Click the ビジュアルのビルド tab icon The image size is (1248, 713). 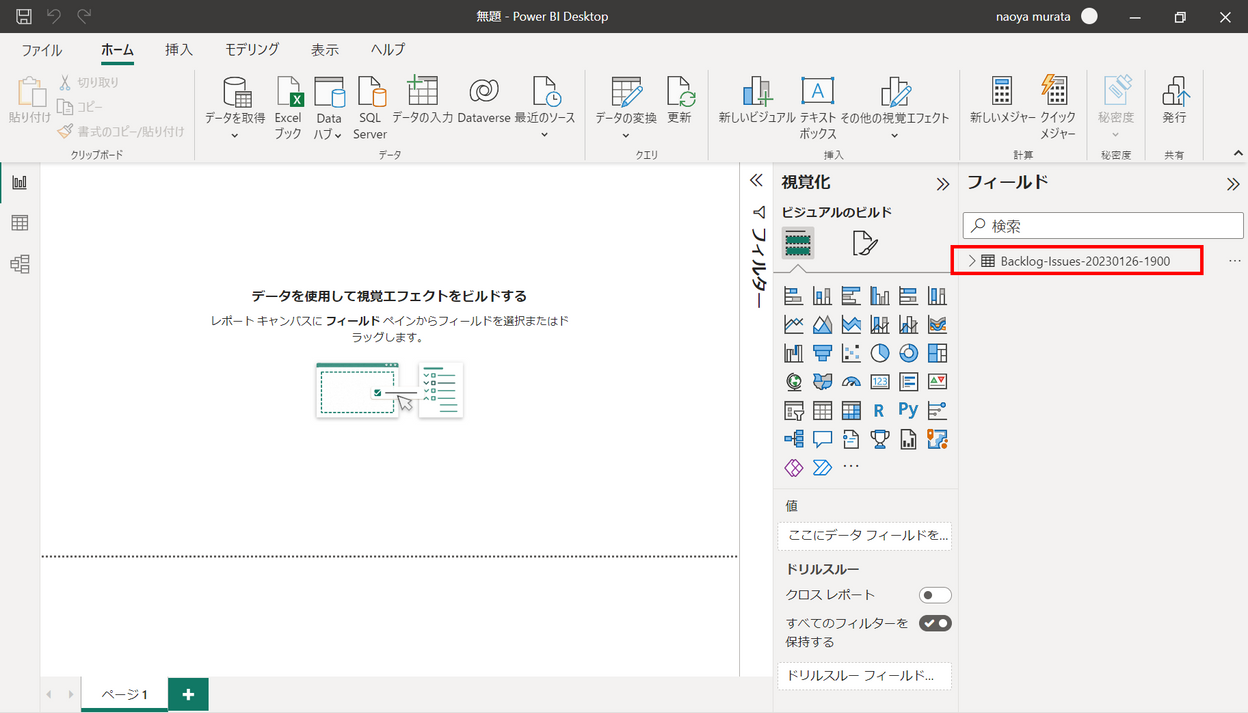pyautogui.click(x=797, y=243)
